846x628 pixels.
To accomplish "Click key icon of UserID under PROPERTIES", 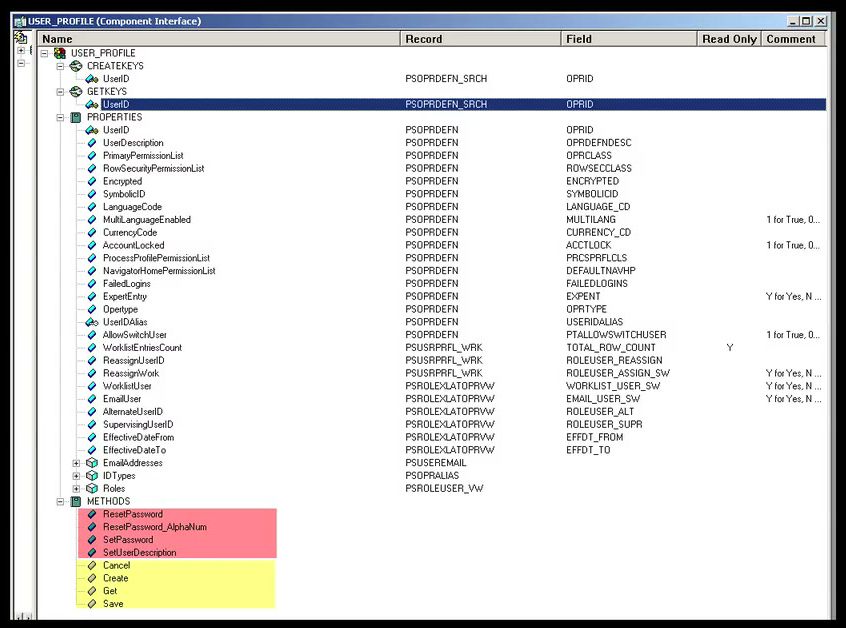I will point(92,130).
